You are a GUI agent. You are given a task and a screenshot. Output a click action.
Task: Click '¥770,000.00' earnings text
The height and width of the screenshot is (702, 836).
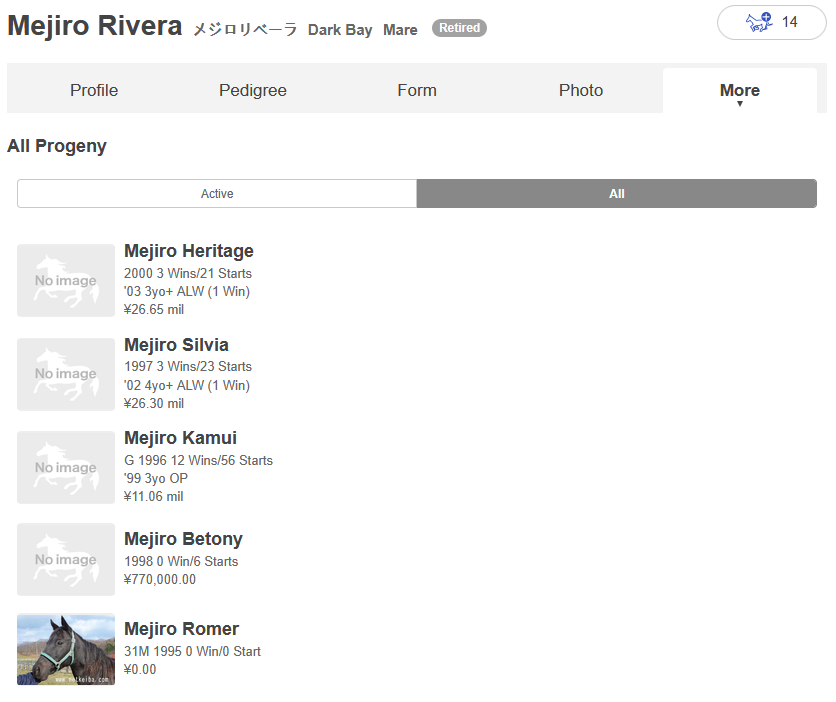pyautogui.click(x=159, y=579)
